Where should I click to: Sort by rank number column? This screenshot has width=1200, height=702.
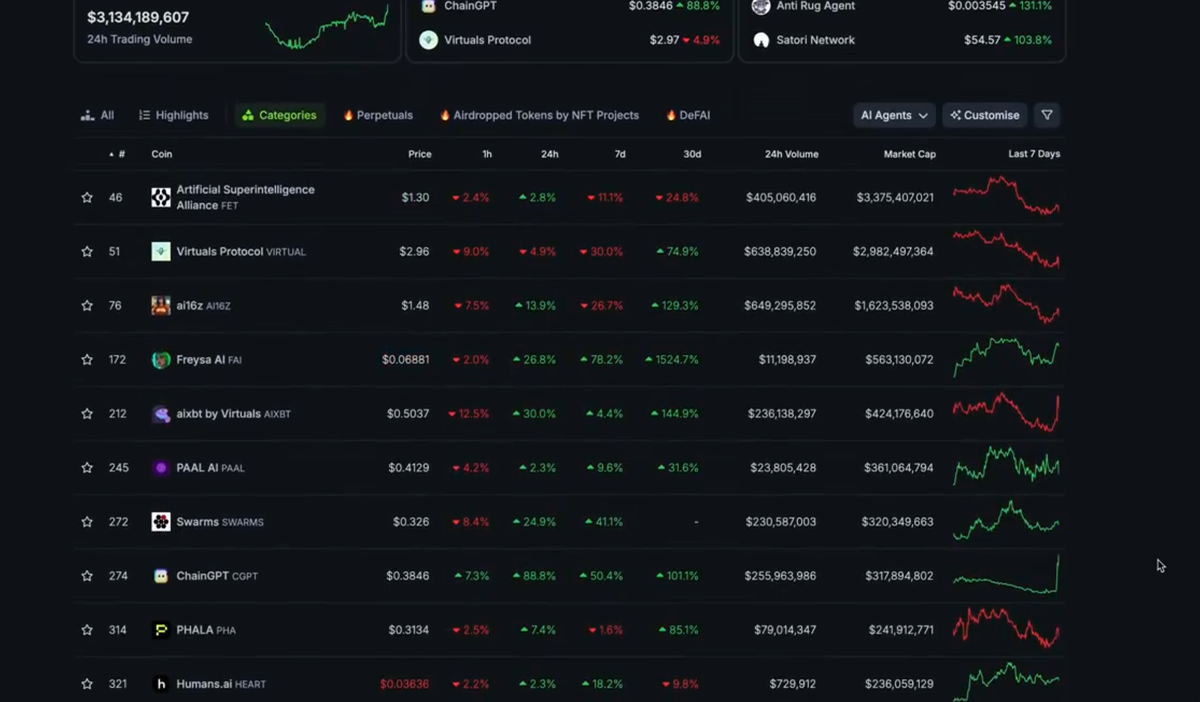118,154
